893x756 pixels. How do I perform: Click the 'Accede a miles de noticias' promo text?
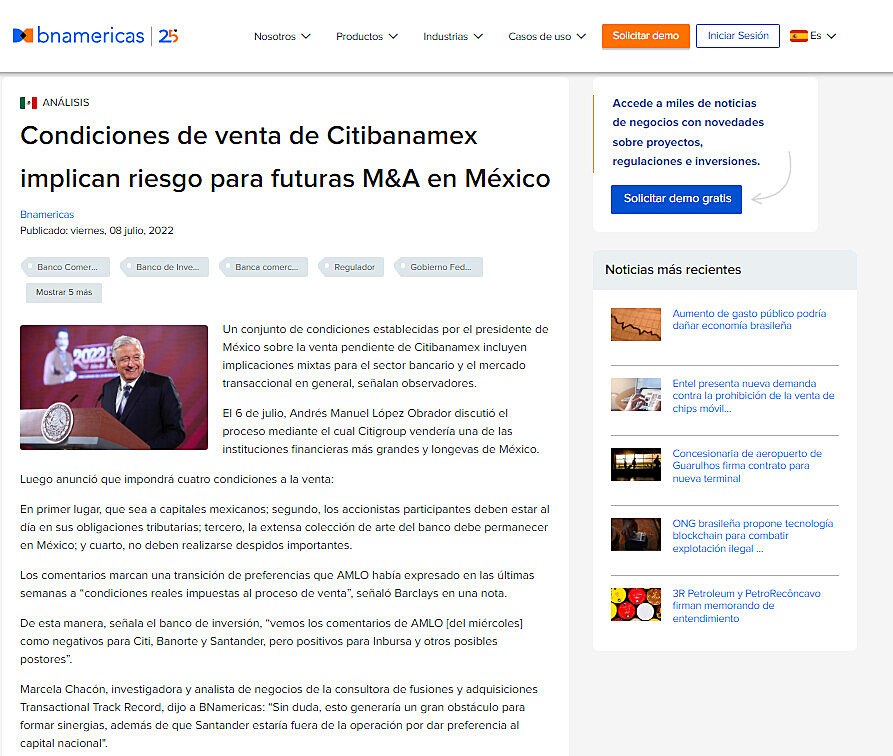(688, 132)
